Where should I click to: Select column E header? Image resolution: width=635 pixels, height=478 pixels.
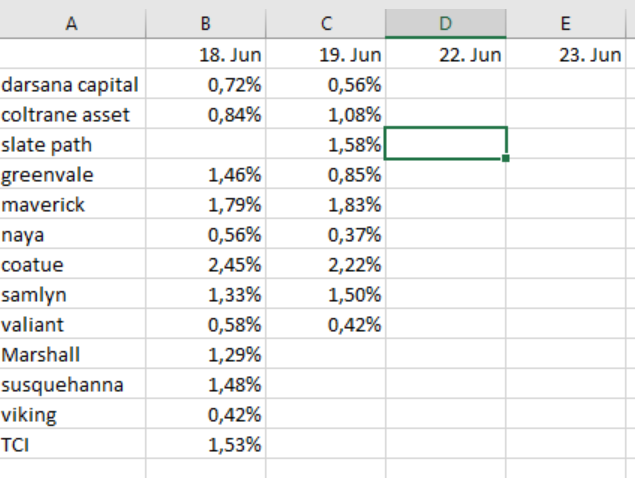tap(566, 24)
